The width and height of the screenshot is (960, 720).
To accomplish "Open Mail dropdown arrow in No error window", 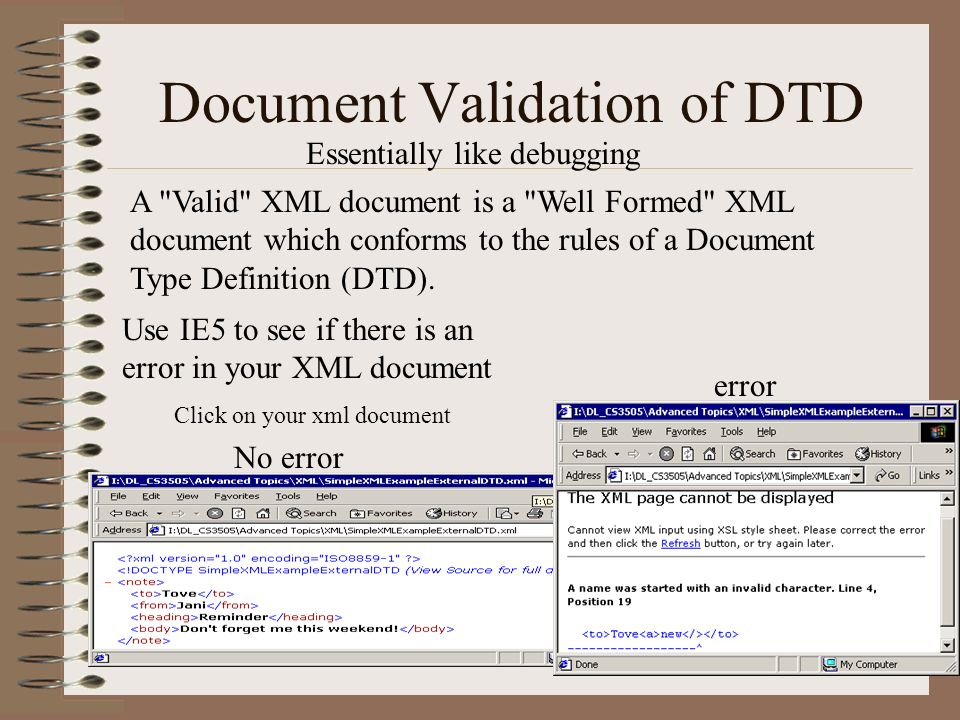I will (517, 513).
